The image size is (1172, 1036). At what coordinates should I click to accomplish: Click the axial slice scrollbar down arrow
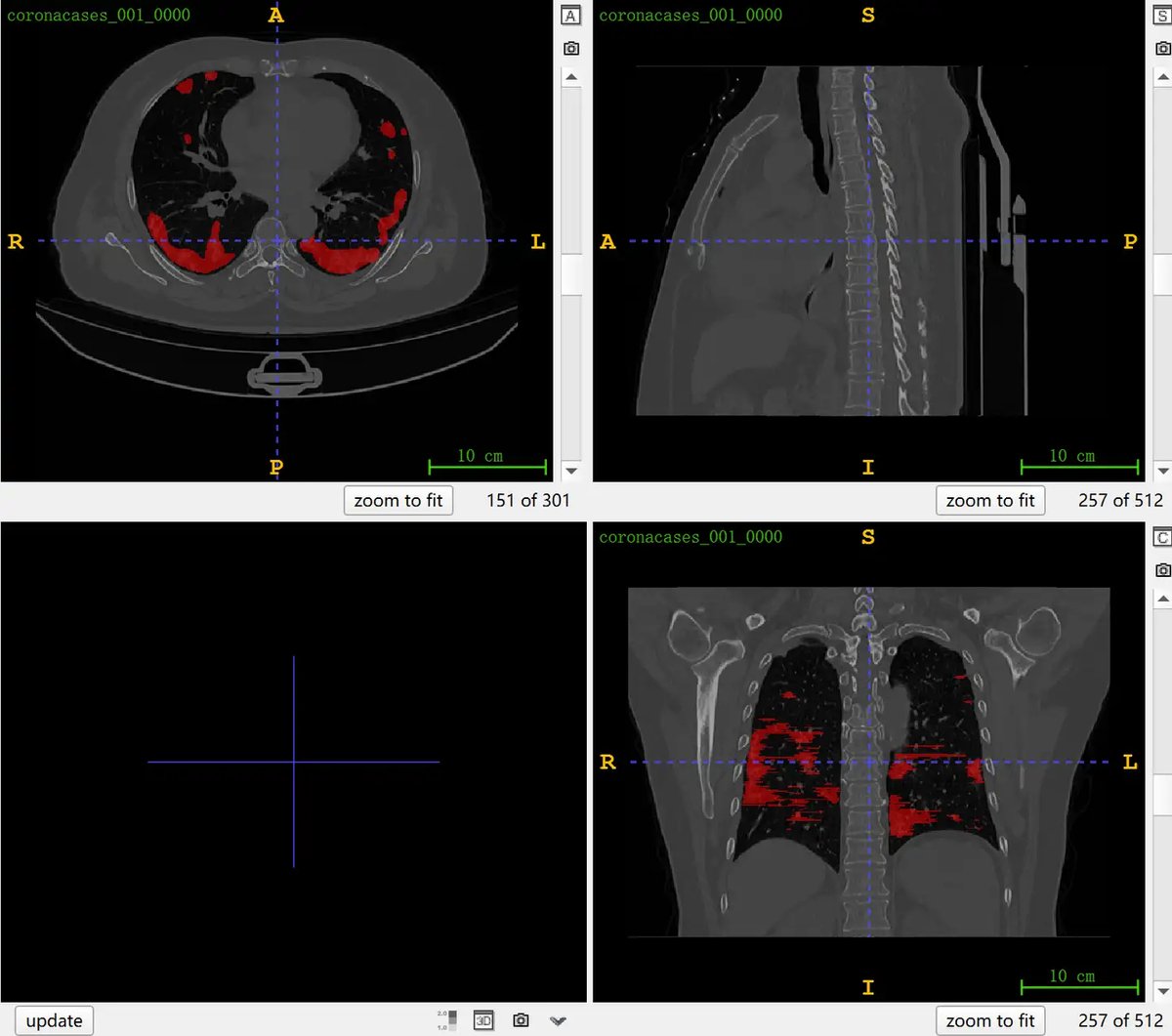571,471
